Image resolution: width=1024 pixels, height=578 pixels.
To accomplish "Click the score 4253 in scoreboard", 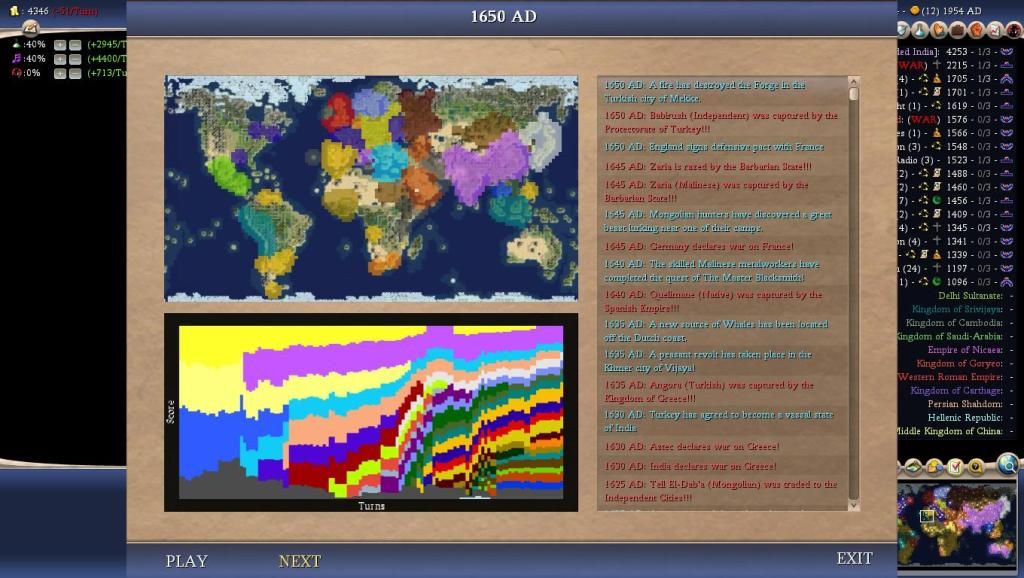I will coord(956,51).
